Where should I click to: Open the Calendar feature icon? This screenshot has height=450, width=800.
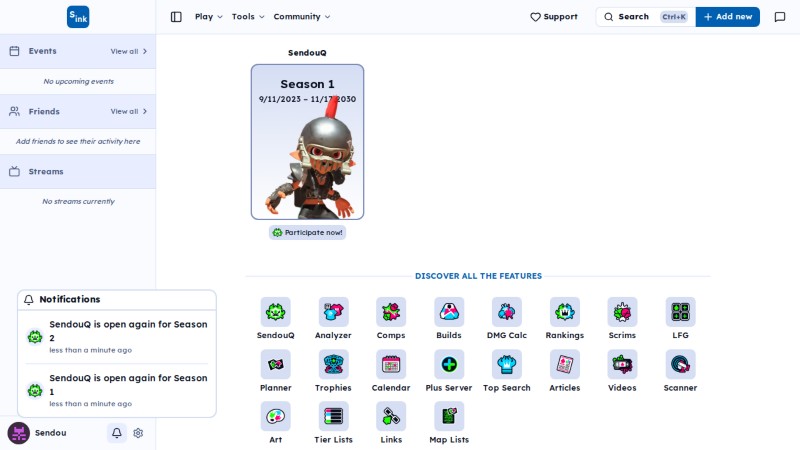point(391,364)
